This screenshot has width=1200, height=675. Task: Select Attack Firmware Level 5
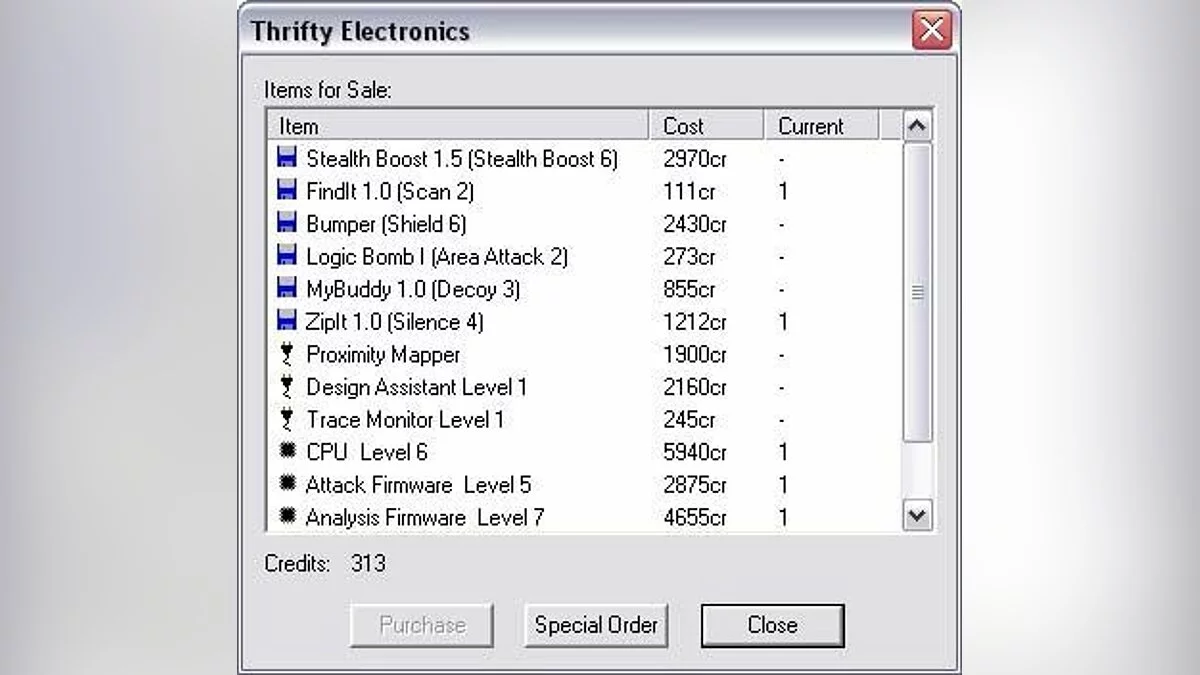584,485
